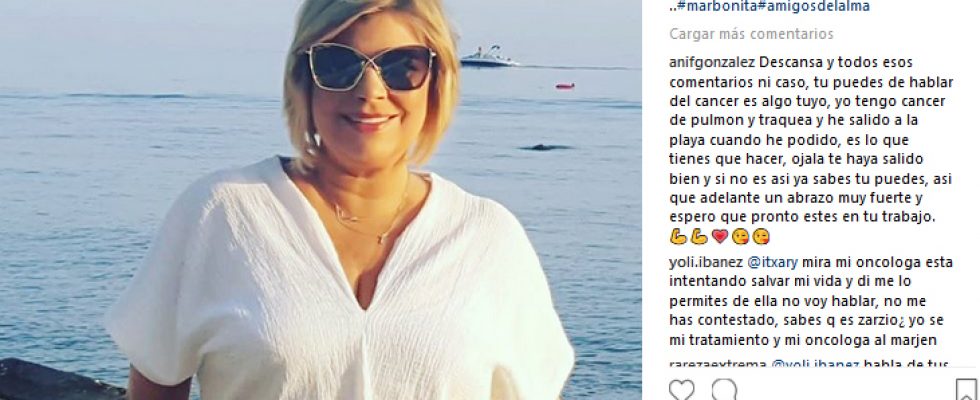The image size is (980, 400).
Task: Open the @itxary mention
Action: (x=772, y=262)
